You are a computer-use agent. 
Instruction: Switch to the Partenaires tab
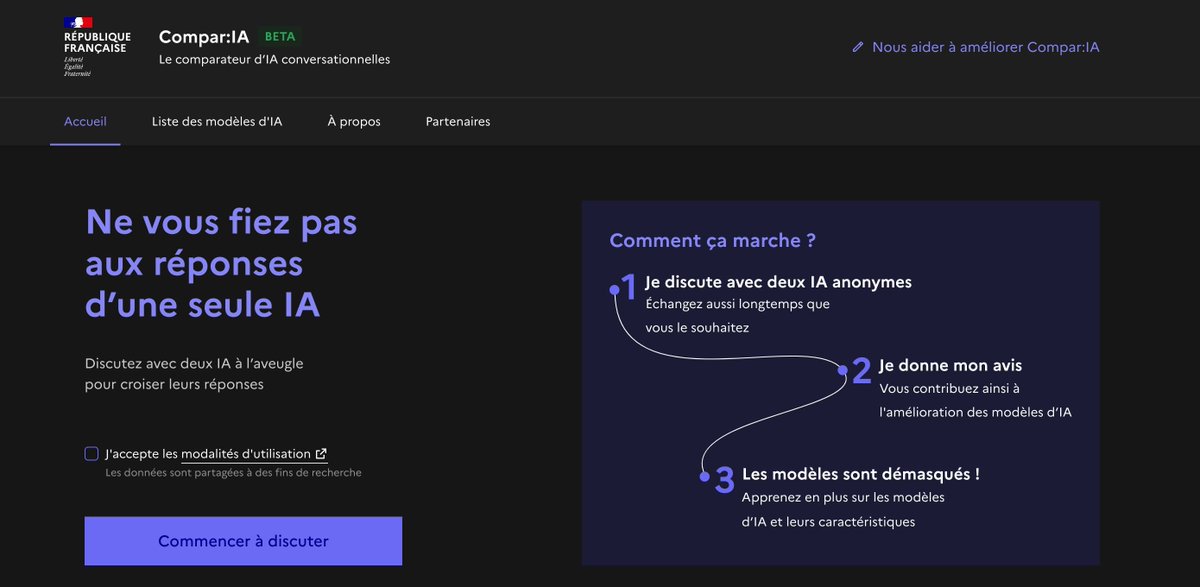(x=458, y=122)
